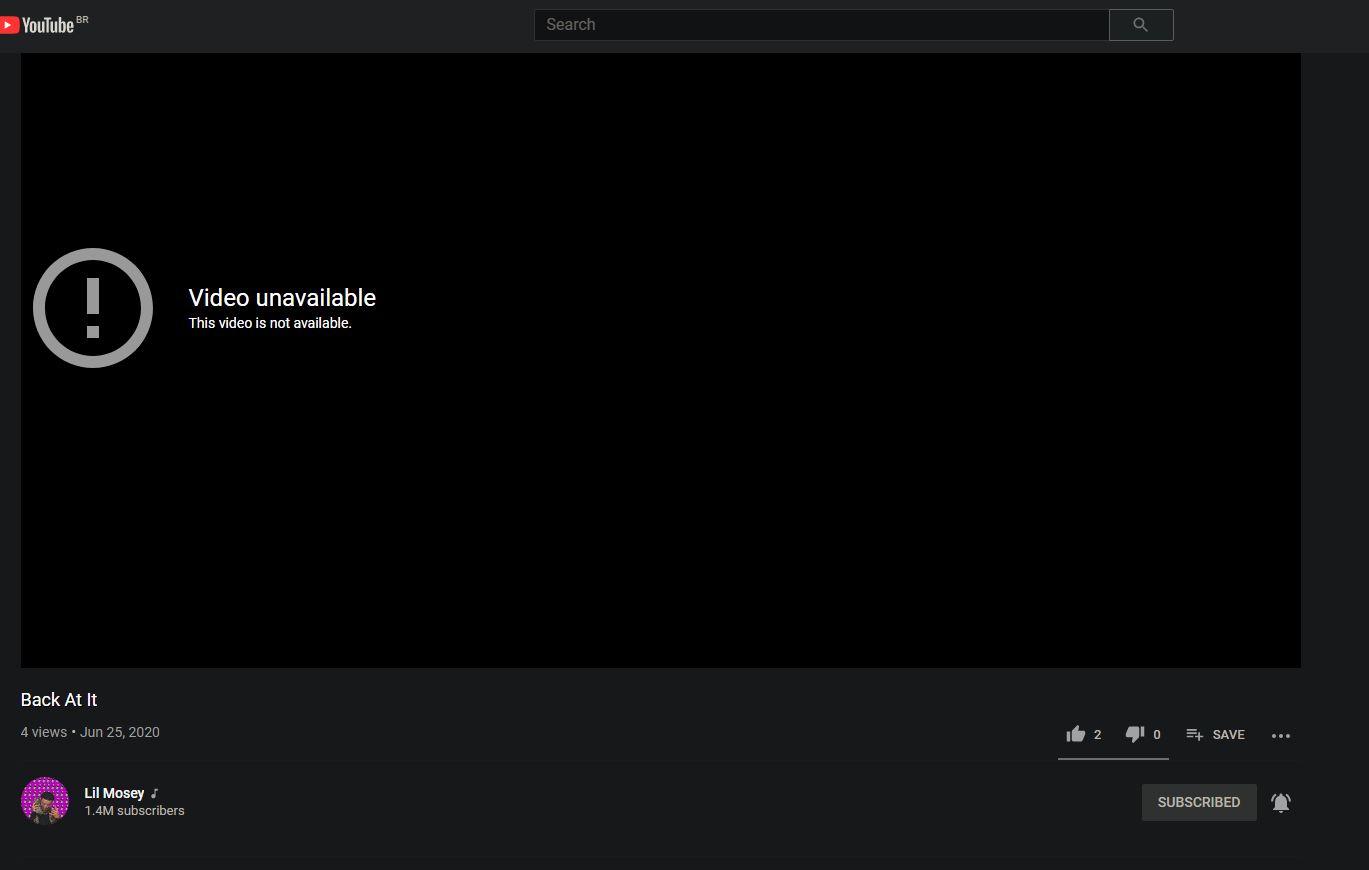Open the Lil Mosey channel name link

114,793
